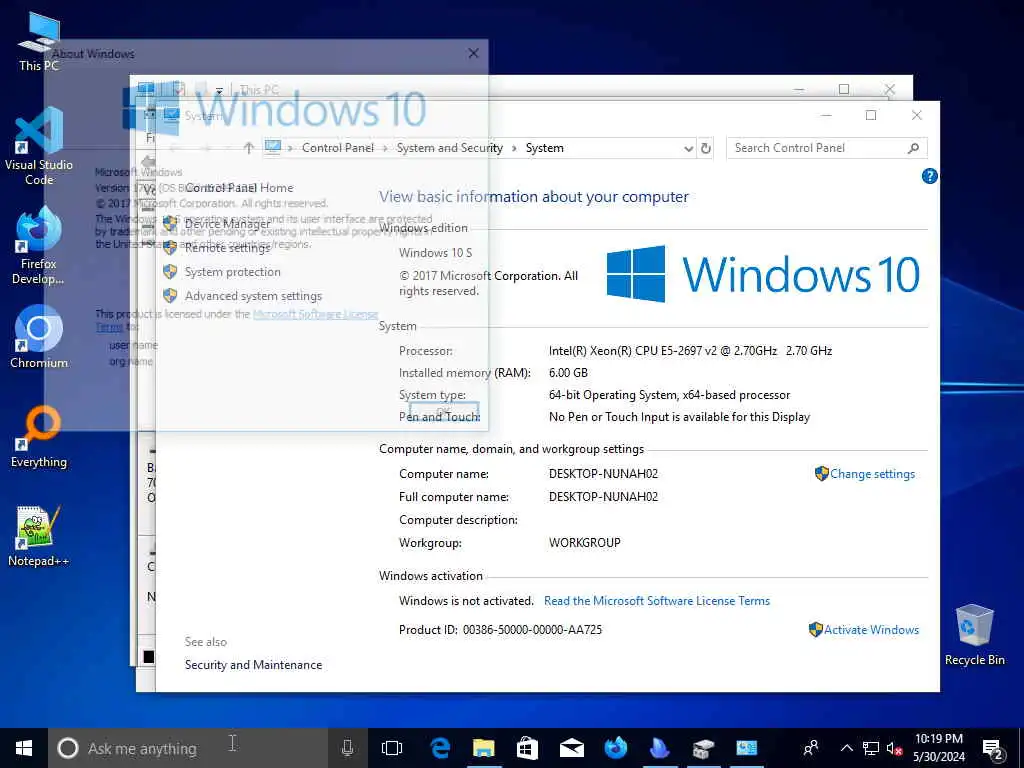This screenshot has height=768, width=1024.
Task: Click the computer icon in address bar
Action: click(x=273, y=148)
